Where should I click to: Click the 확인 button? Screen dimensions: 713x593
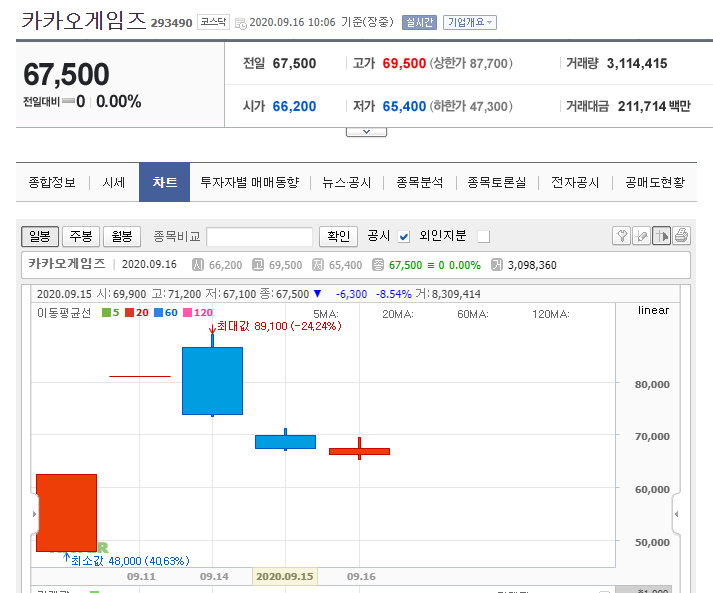point(338,236)
